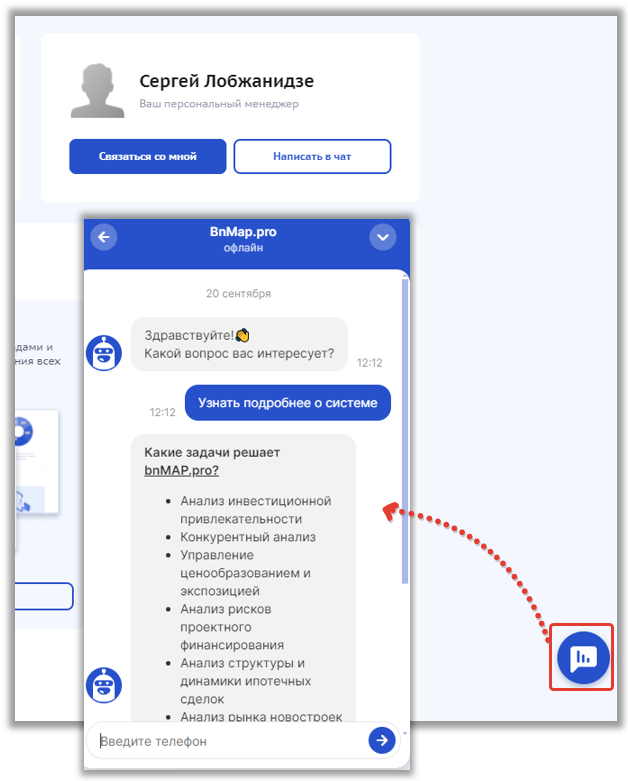Viewport: 628px width, 781px height.
Task: Click 'Анализ структуры и динамики ипотечных сделок'
Action: point(246,681)
